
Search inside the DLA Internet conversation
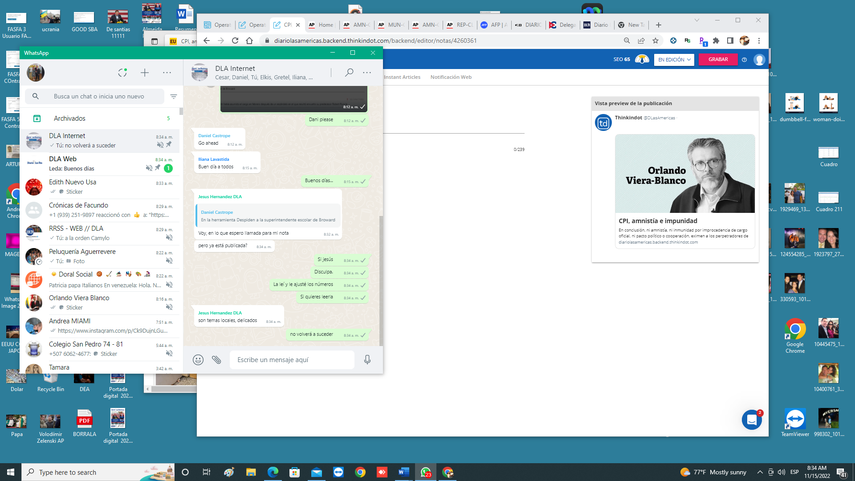point(349,73)
